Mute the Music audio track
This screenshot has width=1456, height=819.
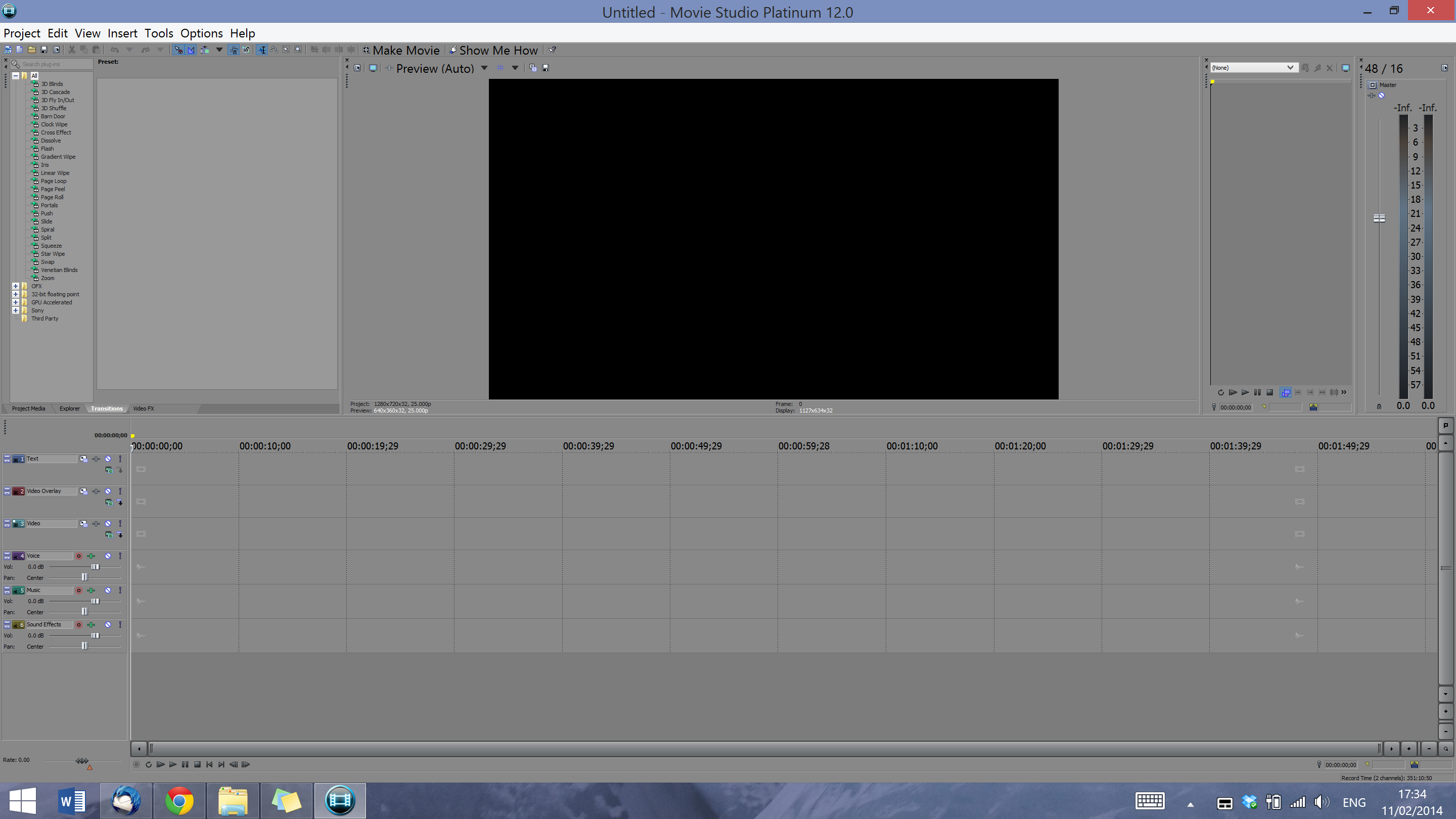(x=107, y=590)
